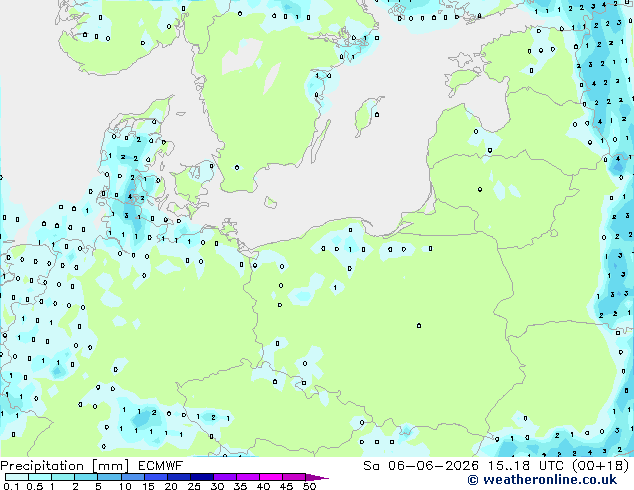634x490 pixels.
Task: Click the 0.1–0.5 mm palest legend swatch
Action: (x=17, y=477)
